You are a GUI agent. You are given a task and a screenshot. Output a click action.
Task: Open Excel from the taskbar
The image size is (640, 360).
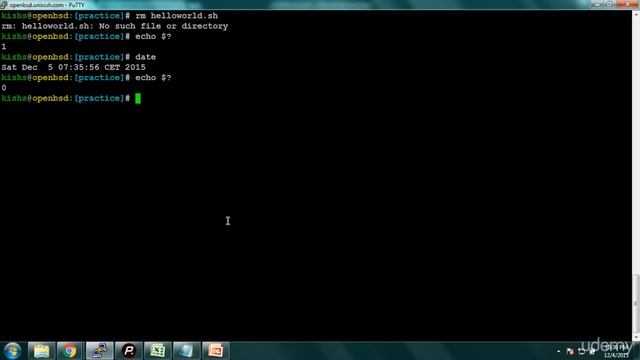tap(158, 351)
